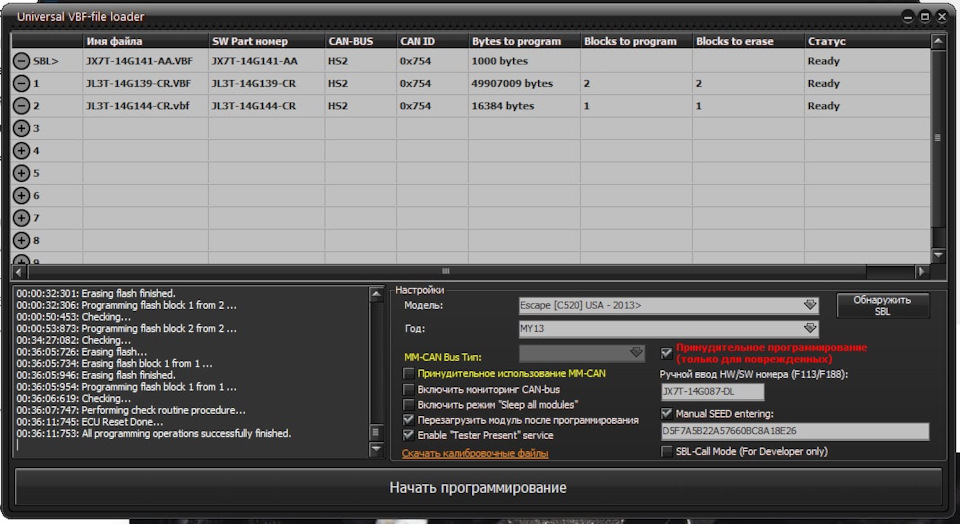The height and width of the screenshot is (524, 960).
Task: Click the Blocks to program column header
Action: tap(636, 42)
